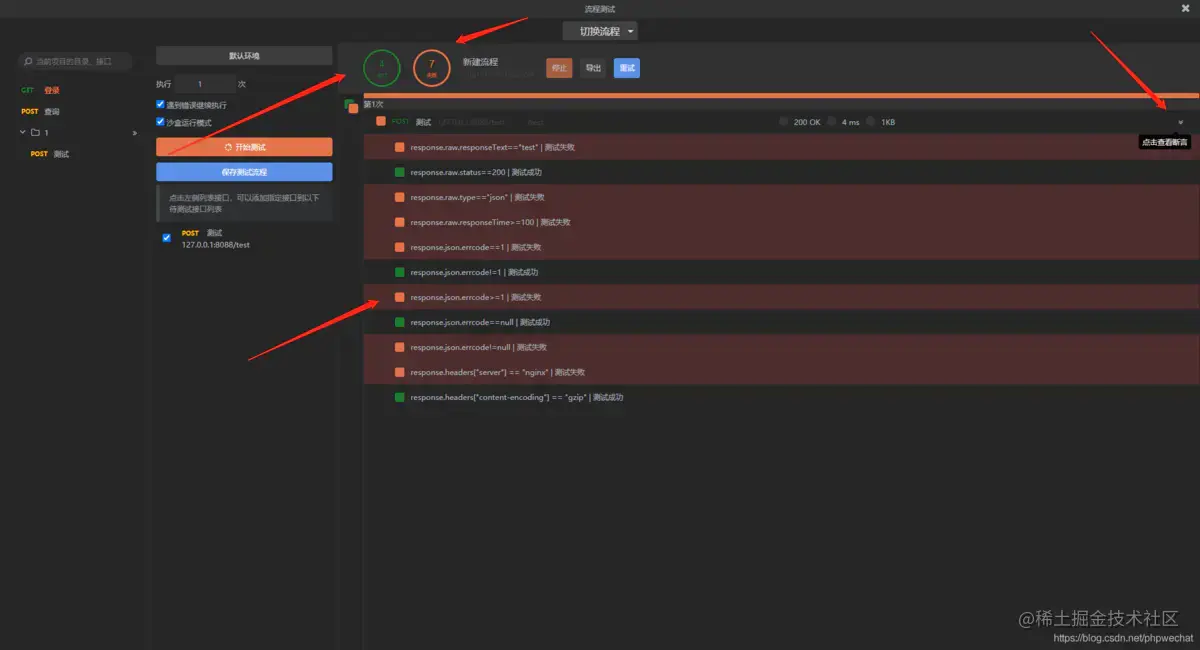
Task: Click the double-arrow icon beside folder 1
Action: pos(135,133)
